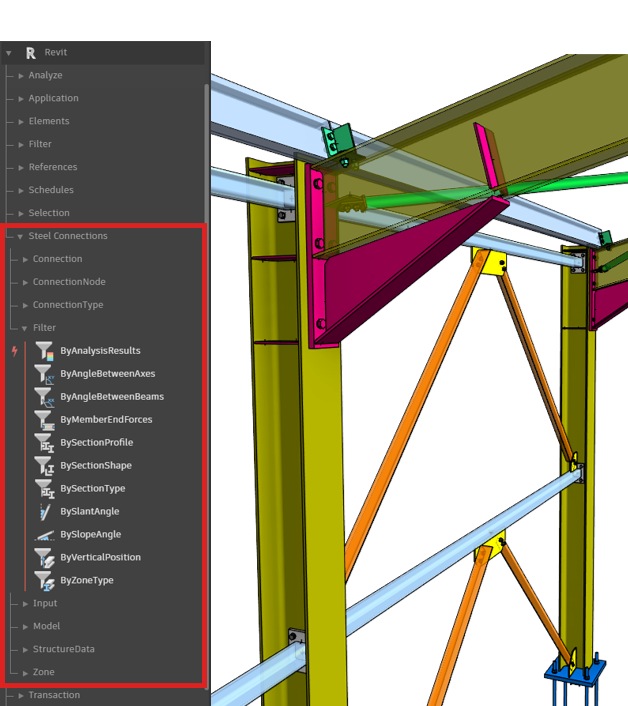This screenshot has width=628, height=706.
Task: Click the ByAngleBetweenAxes filter icon
Action: pos(45,374)
